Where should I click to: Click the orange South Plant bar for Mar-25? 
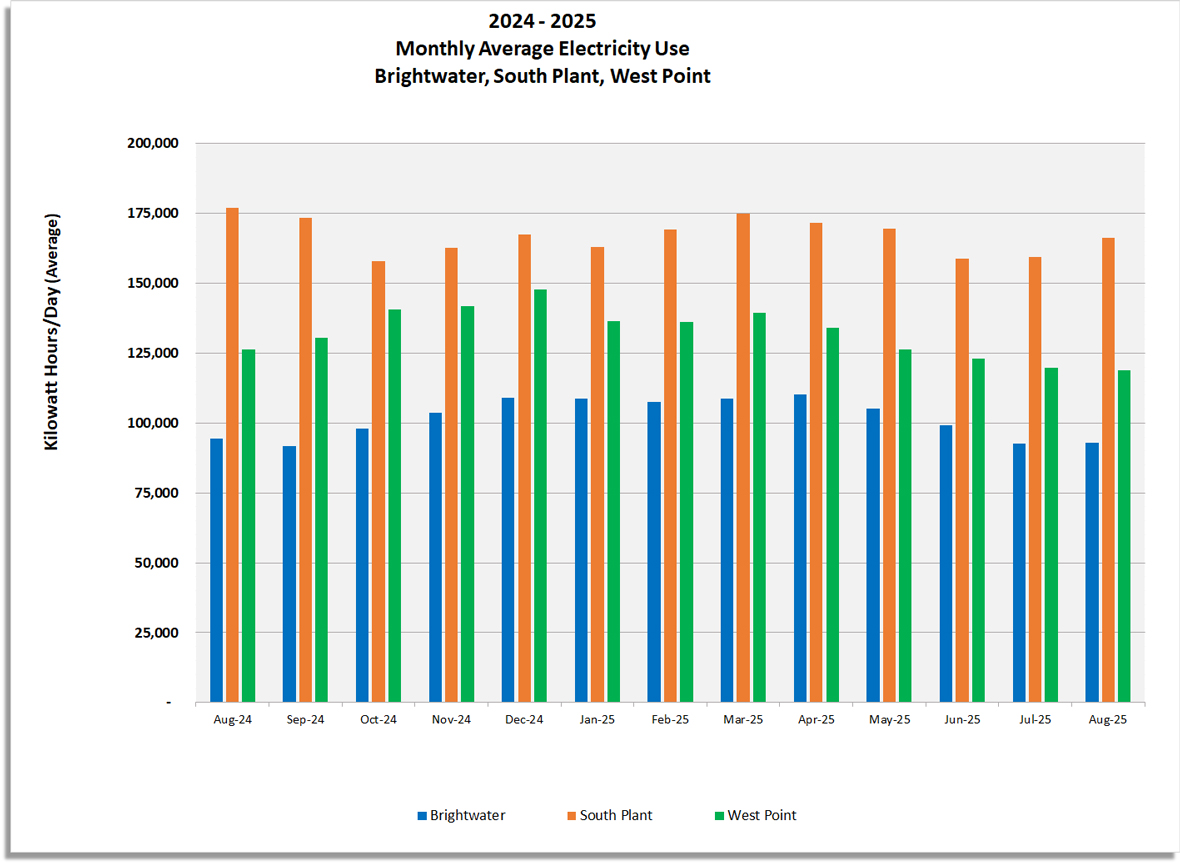click(743, 457)
